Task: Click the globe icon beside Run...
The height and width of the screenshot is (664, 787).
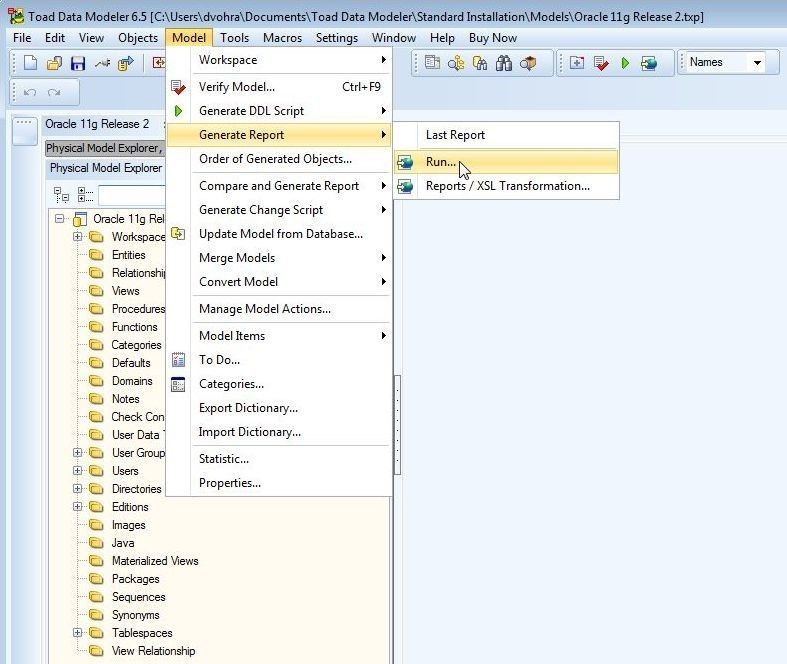Action: [x=405, y=162]
